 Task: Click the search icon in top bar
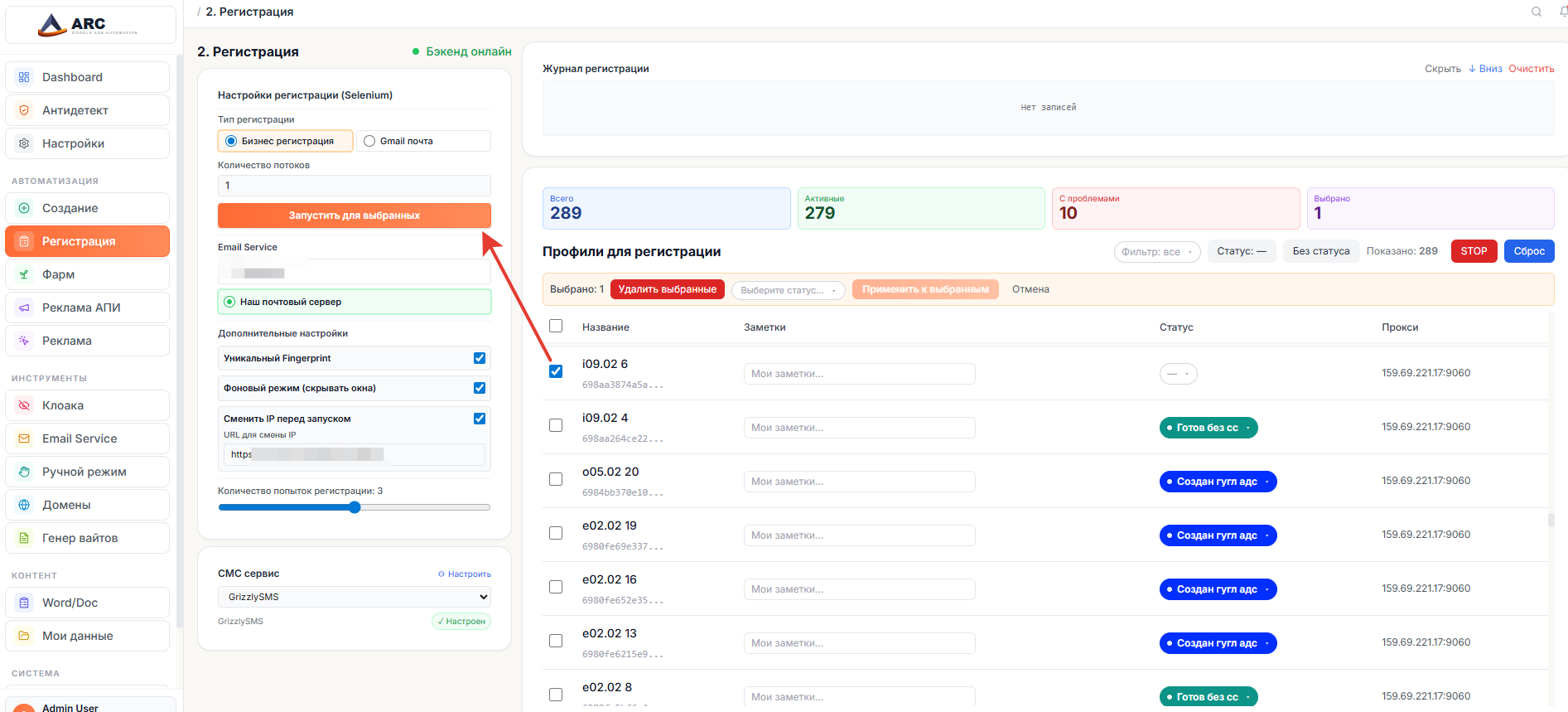click(x=1536, y=12)
